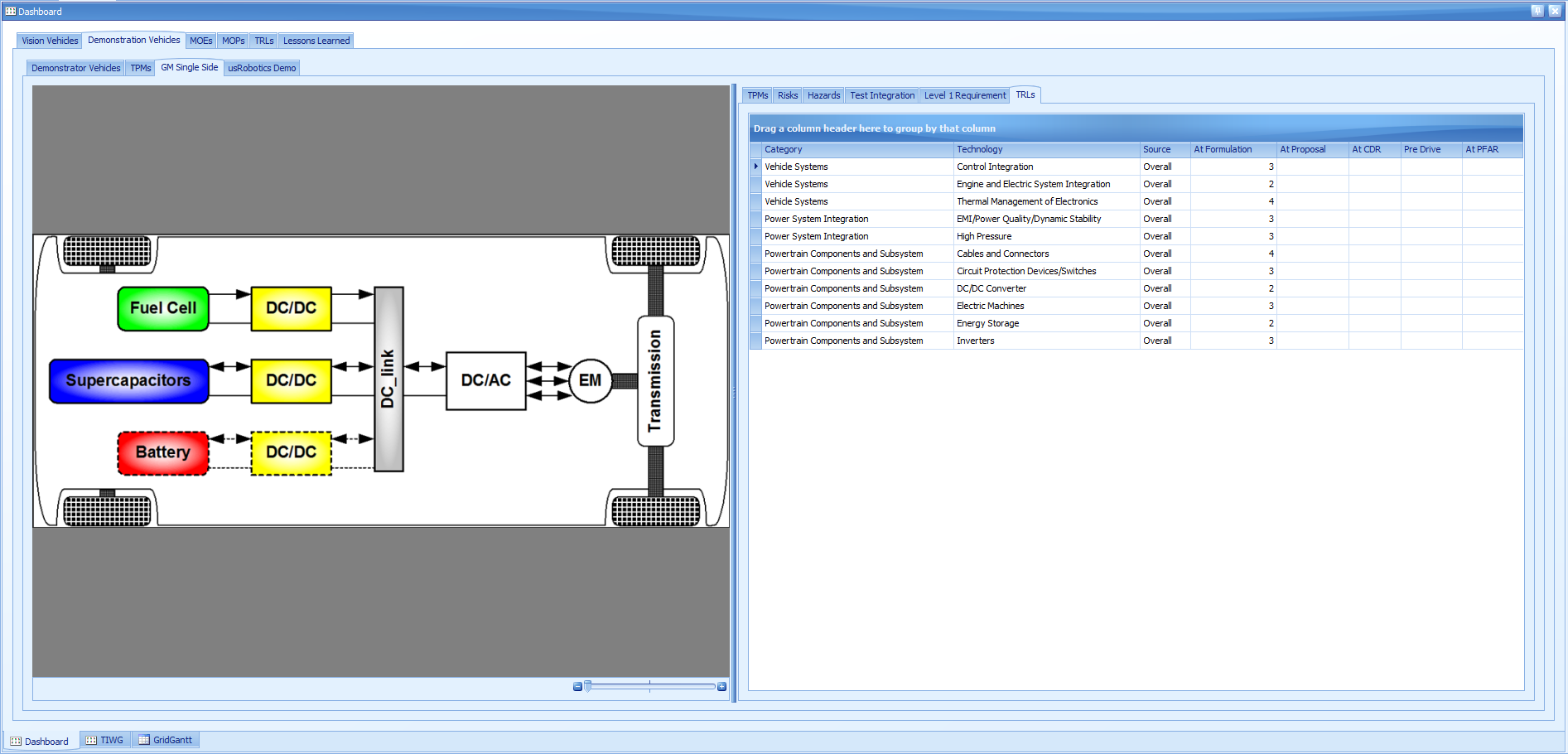Image resolution: width=1568 pixels, height=754 pixels.
Task: Click the Pre Drive column header
Action: point(1431,150)
